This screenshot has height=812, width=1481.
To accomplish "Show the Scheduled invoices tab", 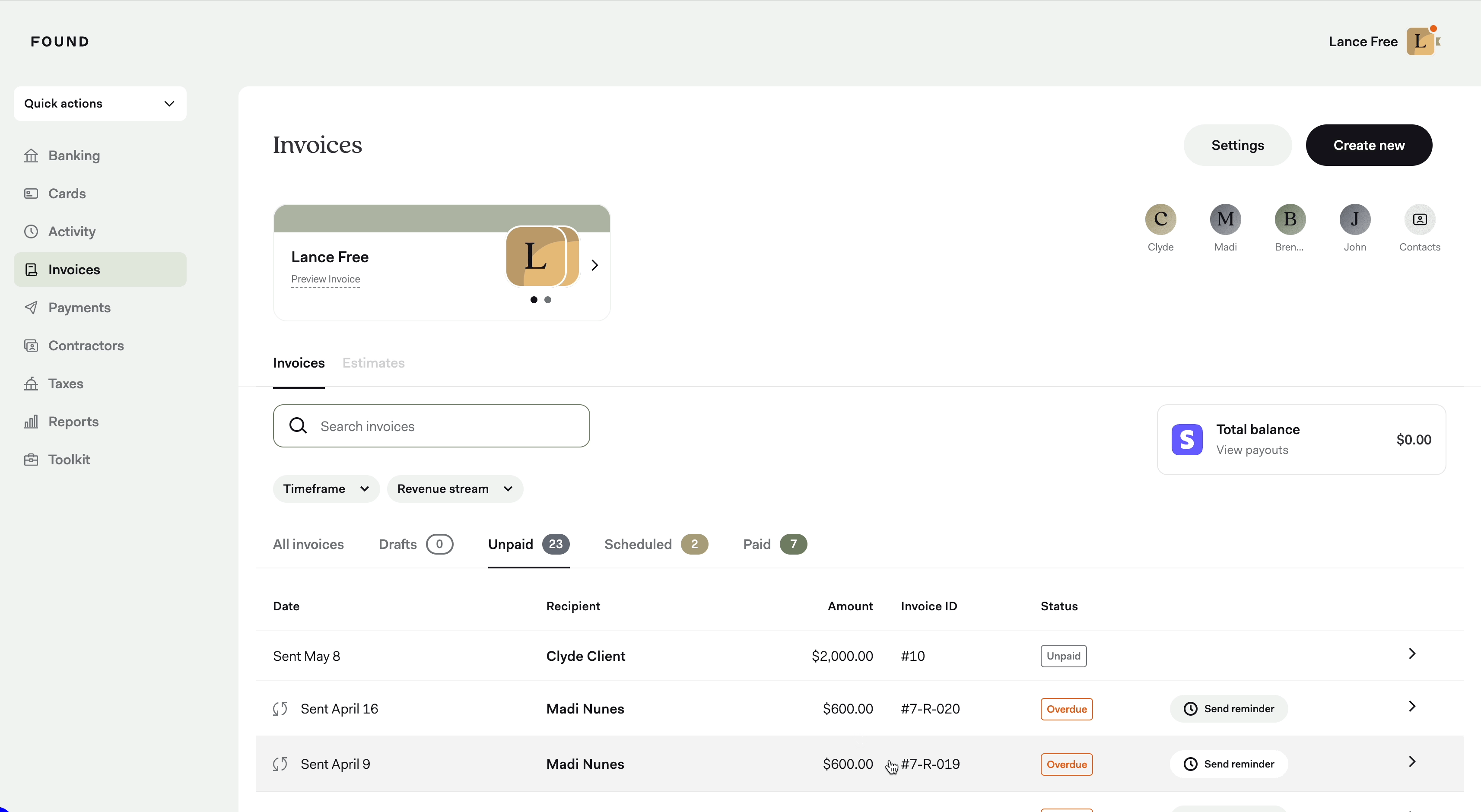I will click(x=655, y=544).
